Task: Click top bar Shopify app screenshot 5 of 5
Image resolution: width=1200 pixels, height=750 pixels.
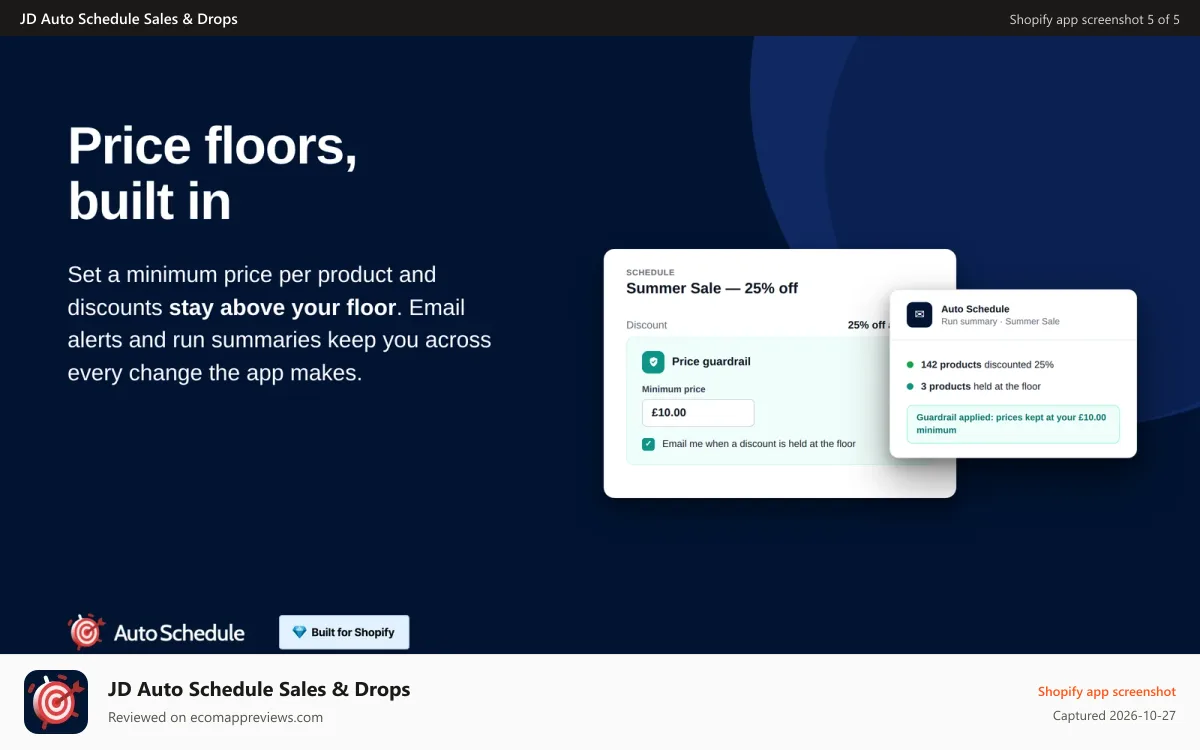Action: click(1094, 19)
